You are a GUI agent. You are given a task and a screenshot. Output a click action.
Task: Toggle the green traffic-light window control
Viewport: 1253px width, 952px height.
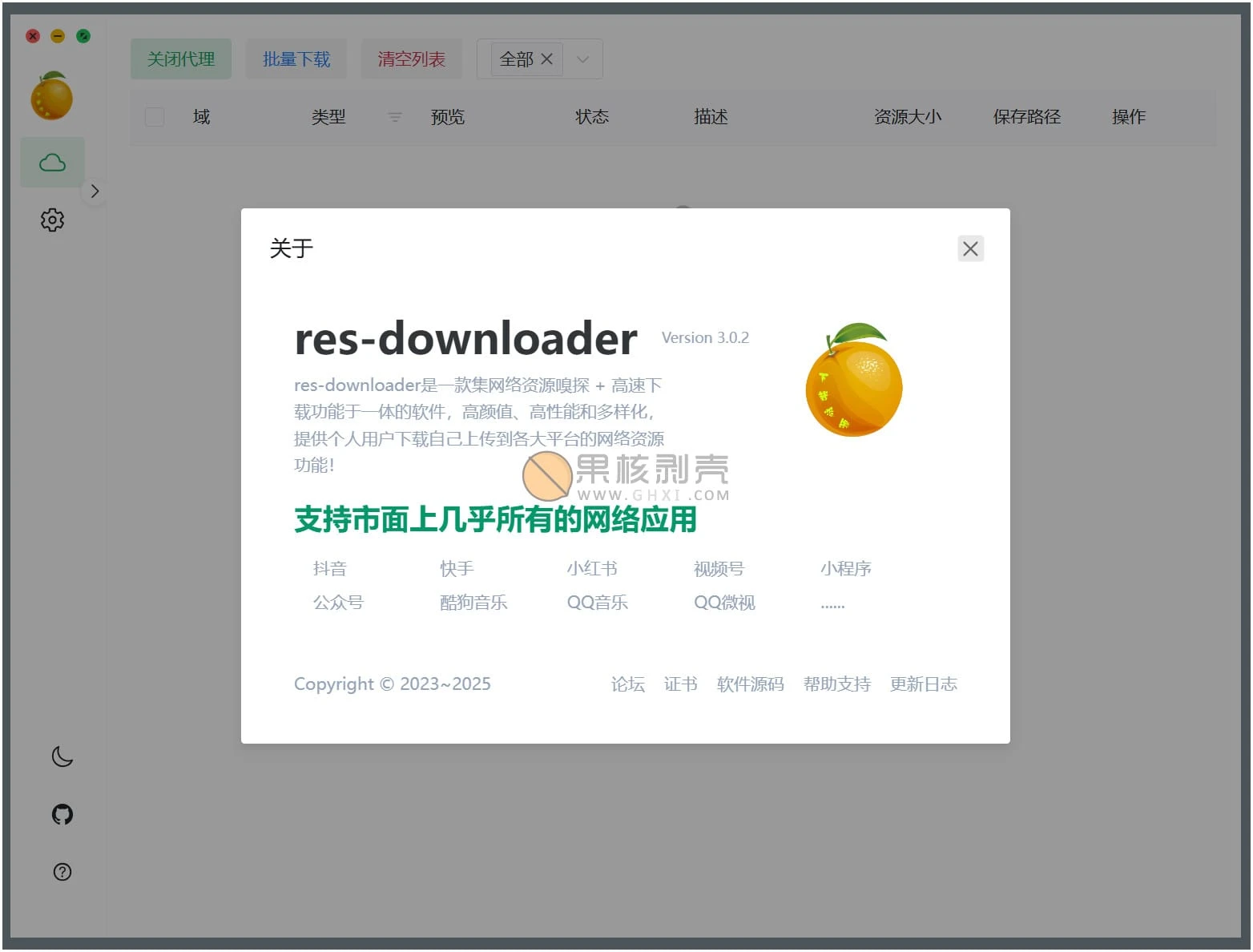point(83,36)
